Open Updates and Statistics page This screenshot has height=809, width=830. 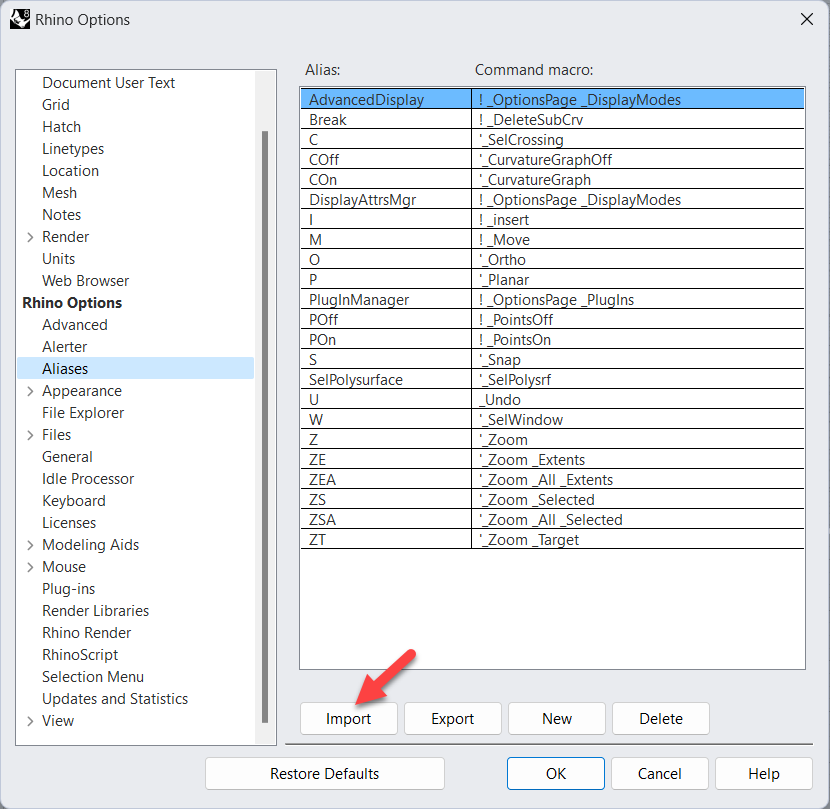[x=115, y=699]
